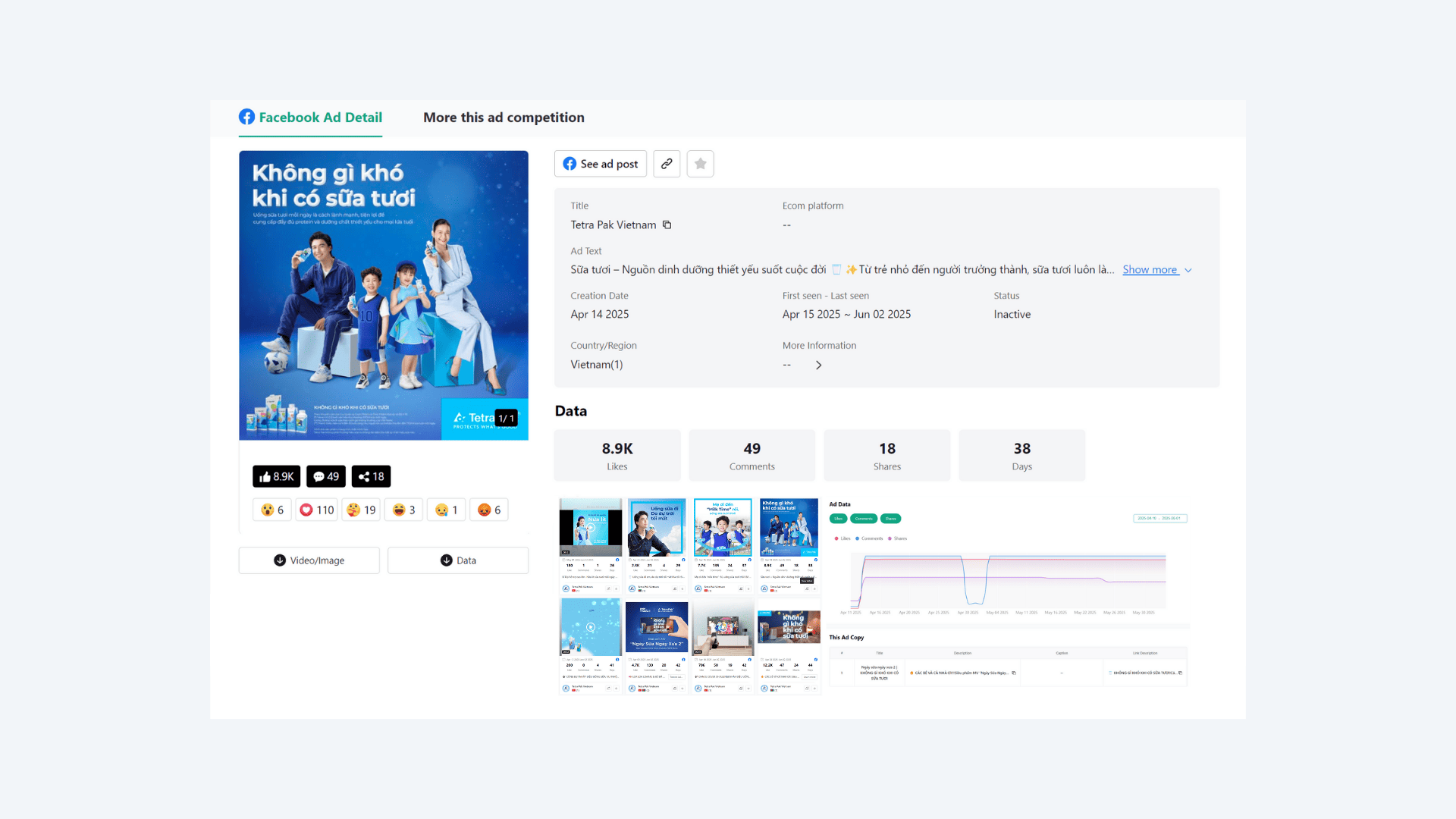Open the TV remote video thumbnail
This screenshot has height=819, width=1456.
tap(723, 627)
